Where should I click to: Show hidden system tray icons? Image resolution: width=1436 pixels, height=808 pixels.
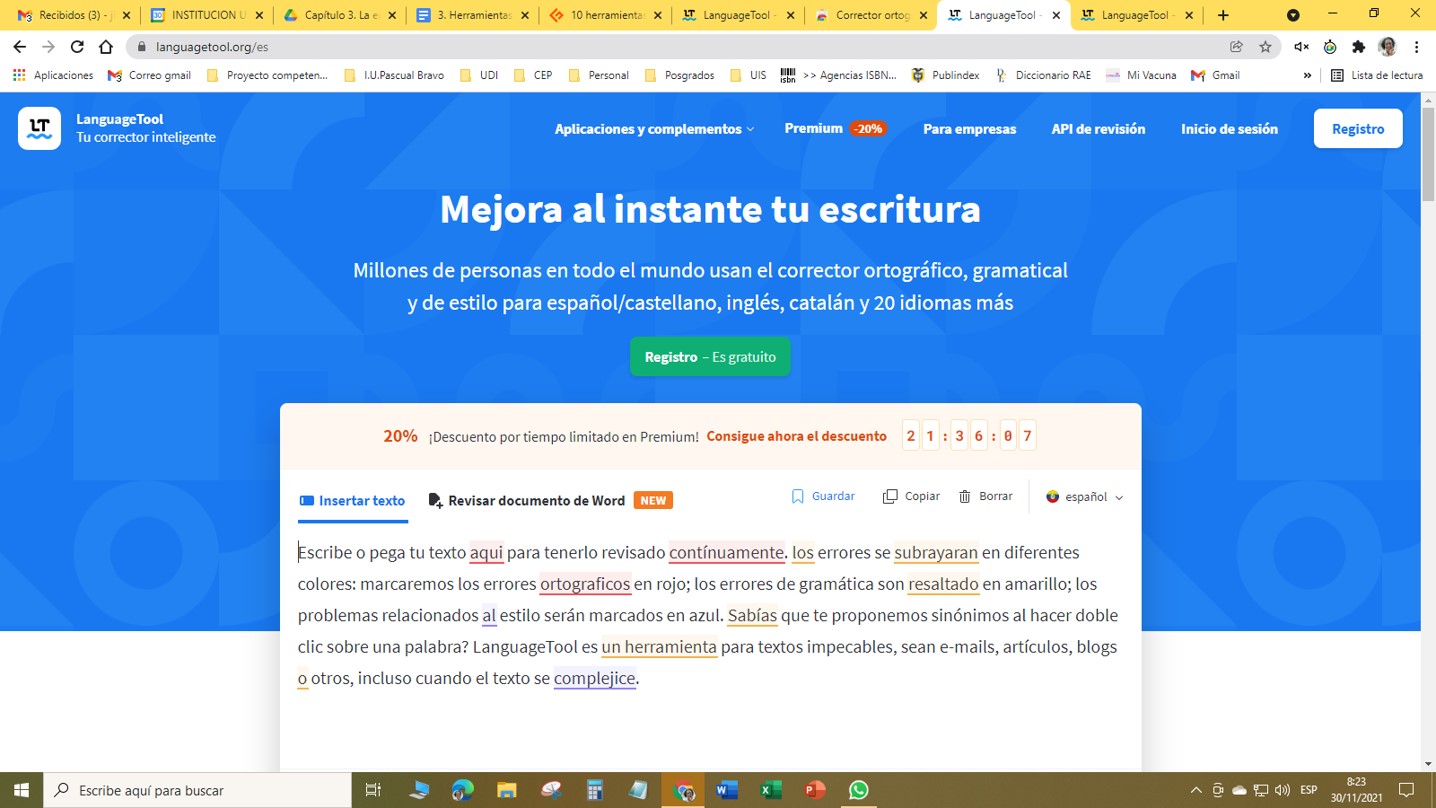click(1196, 790)
